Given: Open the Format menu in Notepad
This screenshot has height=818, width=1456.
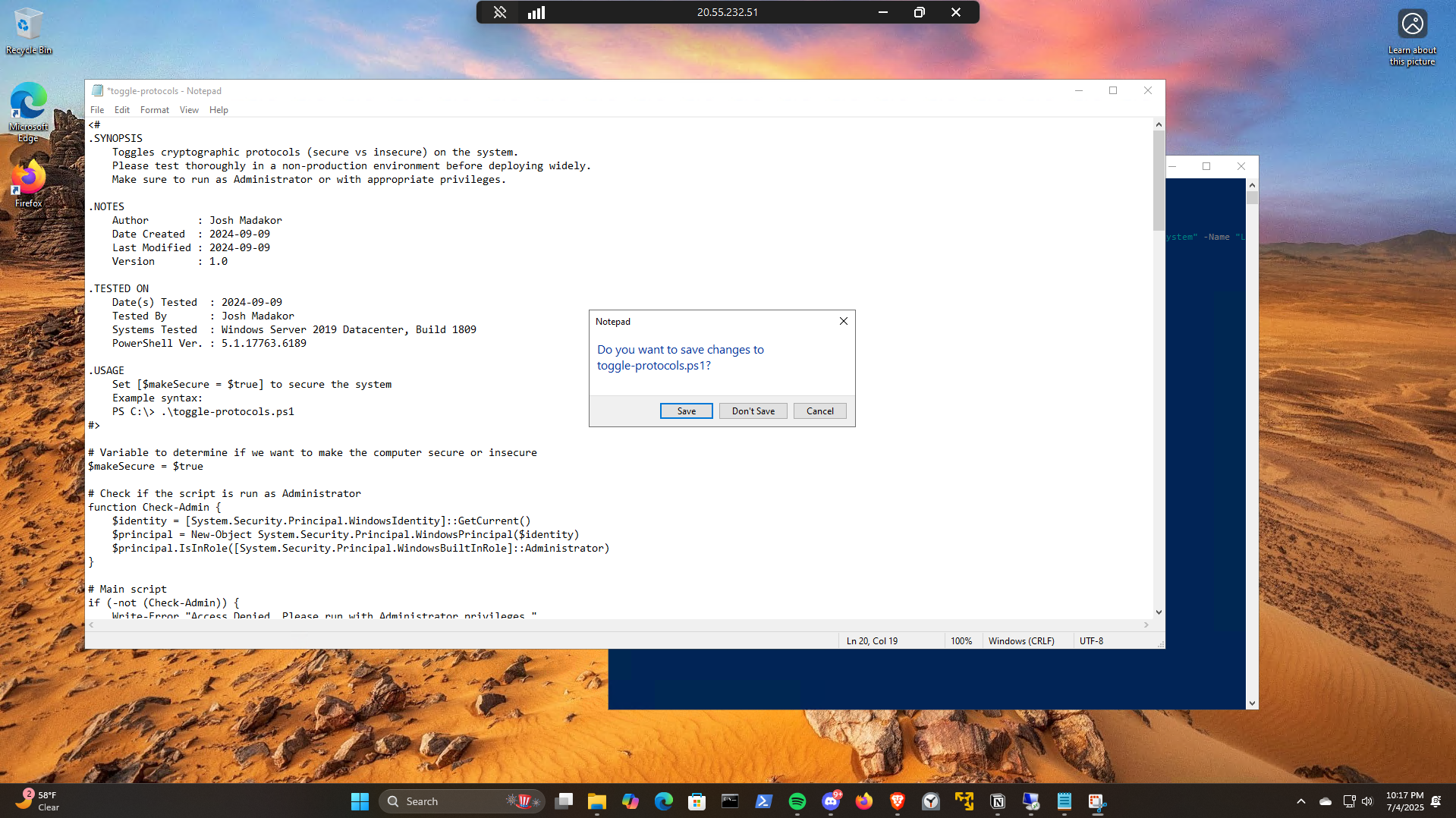Looking at the screenshot, I should (x=154, y=110).
